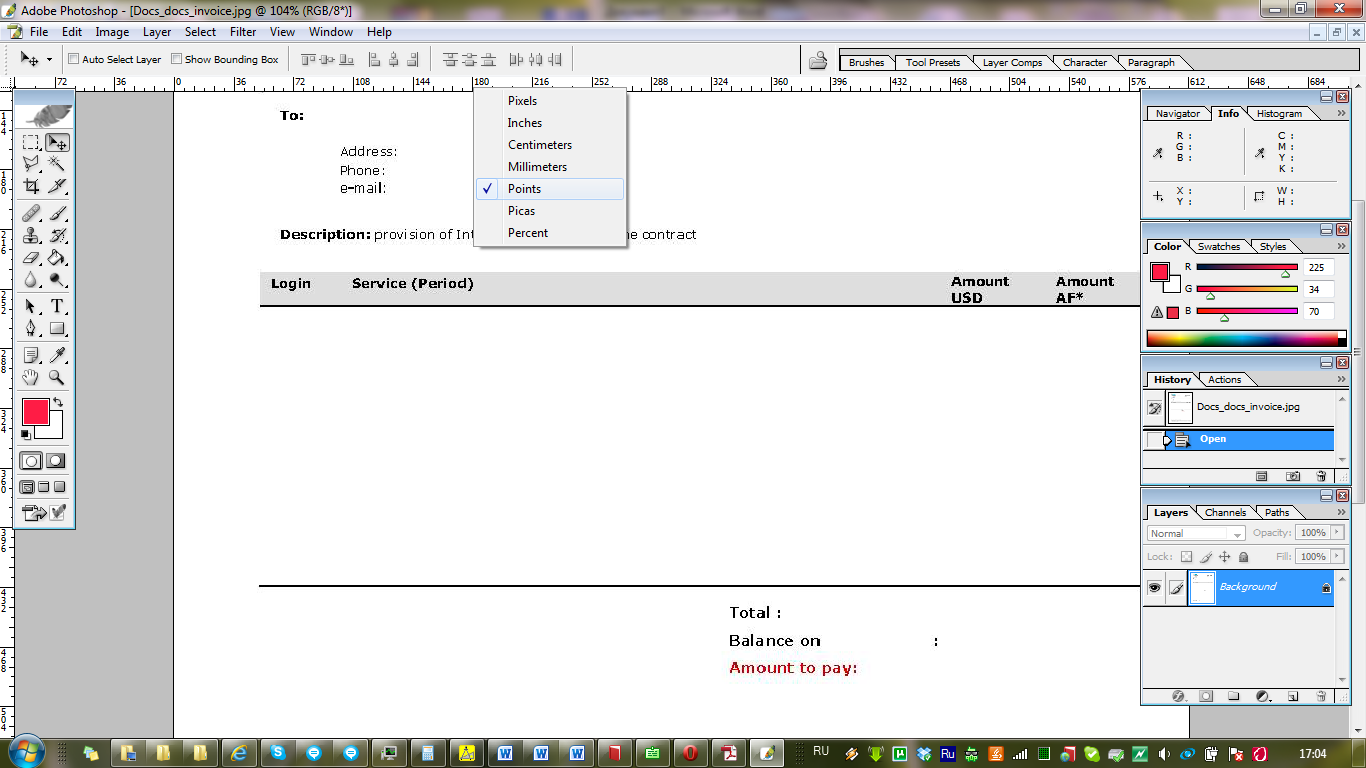
Task: Activate the Zoom magnifier tool
Action: [57, 377]
